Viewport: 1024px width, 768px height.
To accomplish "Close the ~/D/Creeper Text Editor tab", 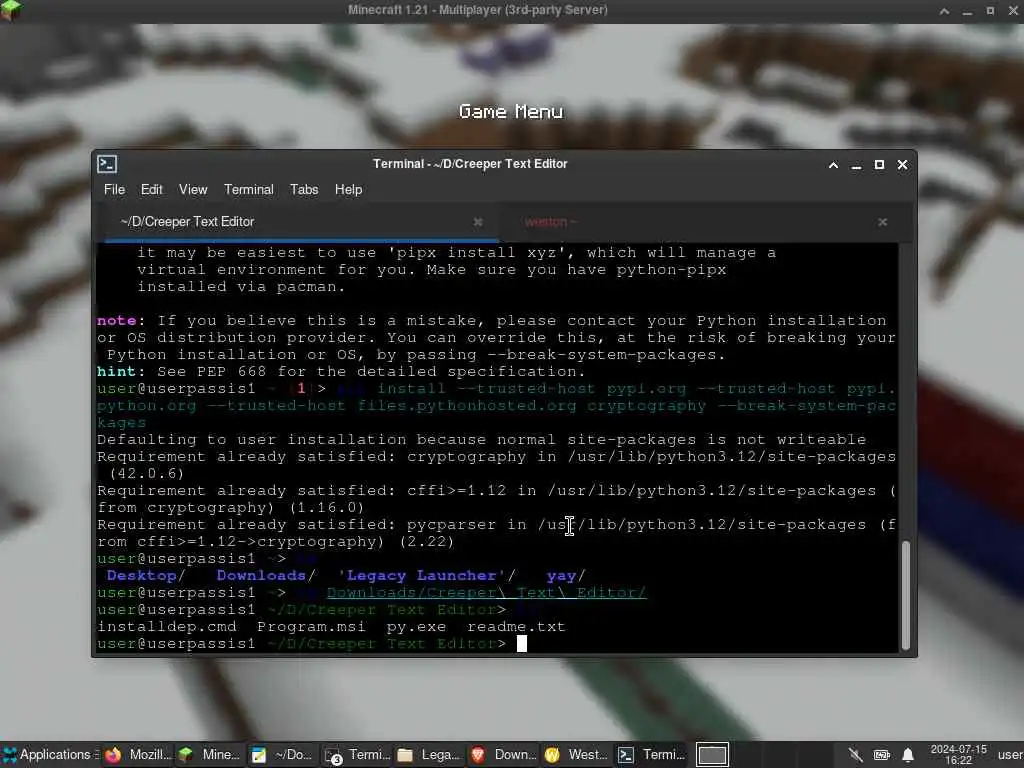I will pyautogui.click(x=477, y=222).
